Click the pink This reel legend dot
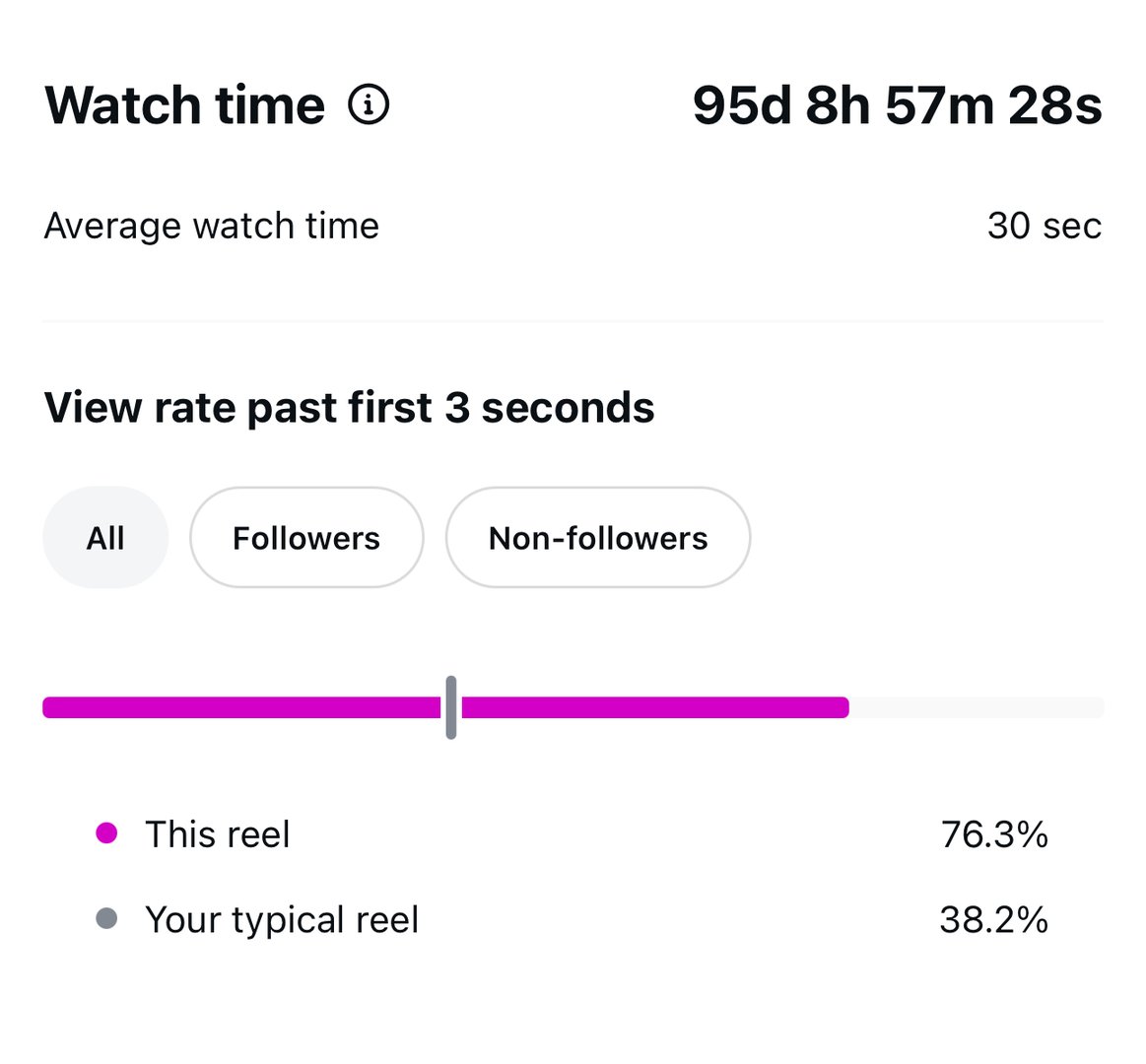The image size is (1146, 1064). [x=106, y=832]
